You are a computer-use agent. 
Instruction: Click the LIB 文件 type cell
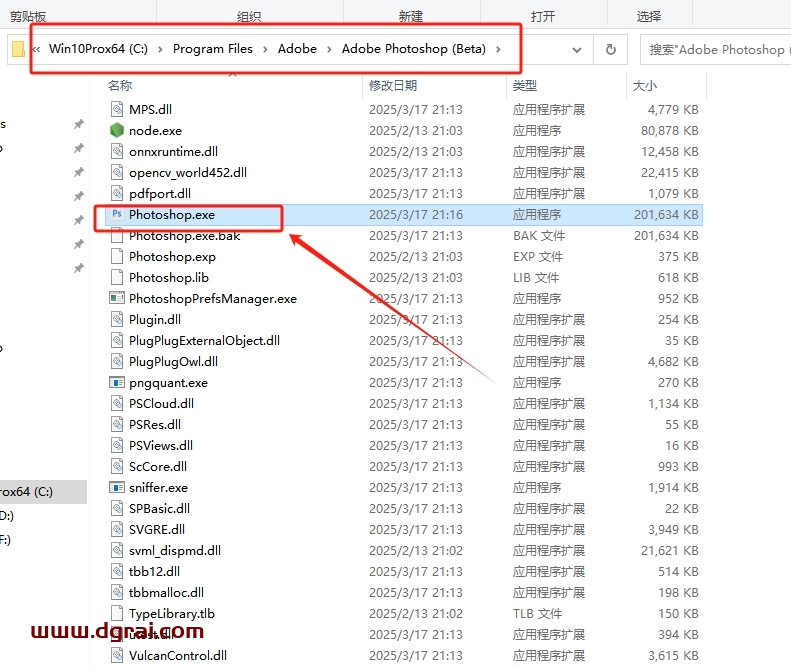pyautogui.click(x=536, y=277)
